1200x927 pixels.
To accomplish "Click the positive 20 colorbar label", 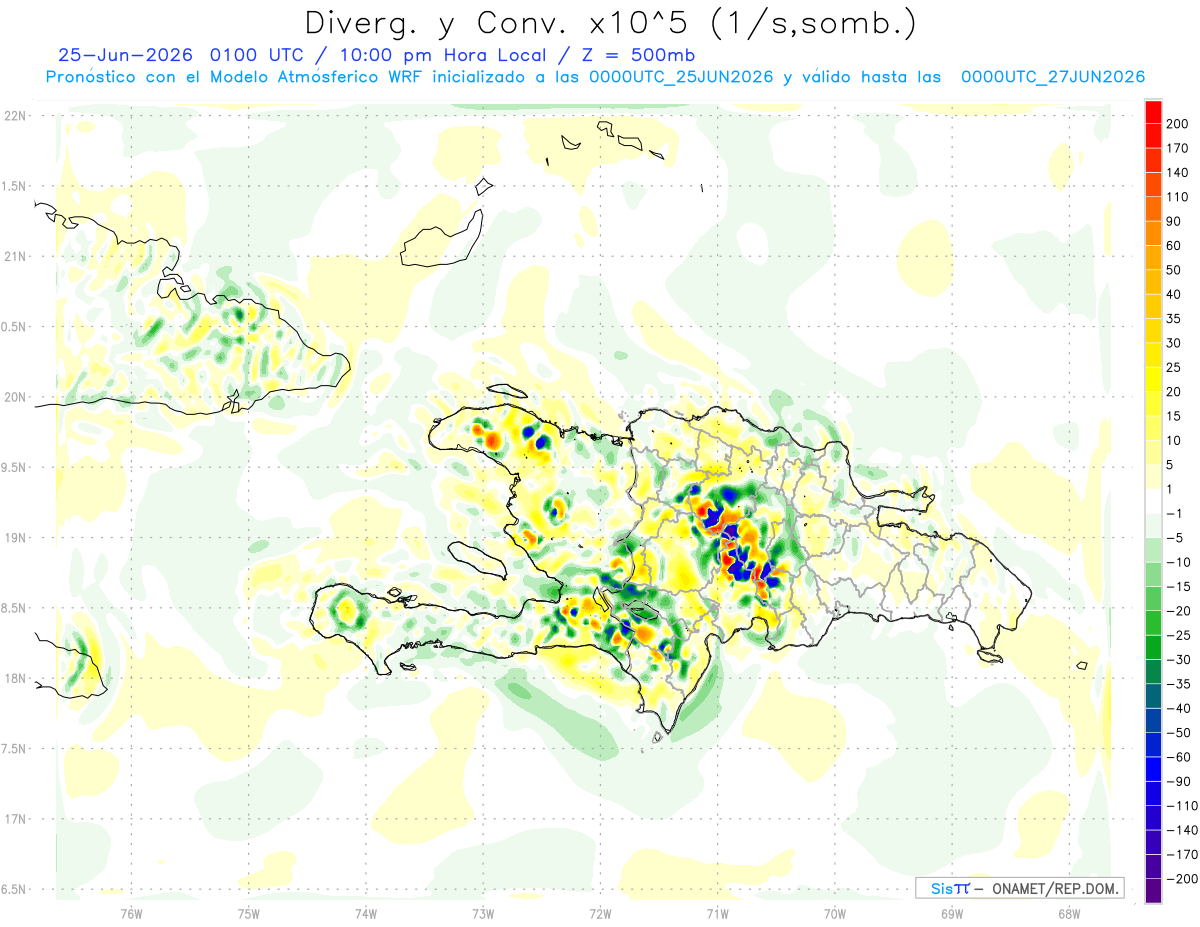I will 1174,392.
